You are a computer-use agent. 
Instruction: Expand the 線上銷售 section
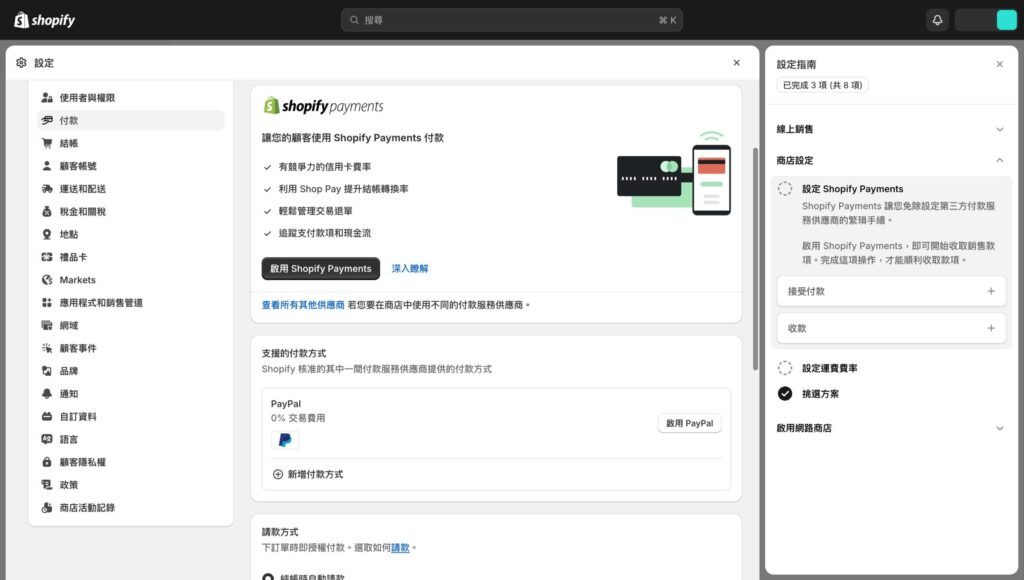[998, 129]
